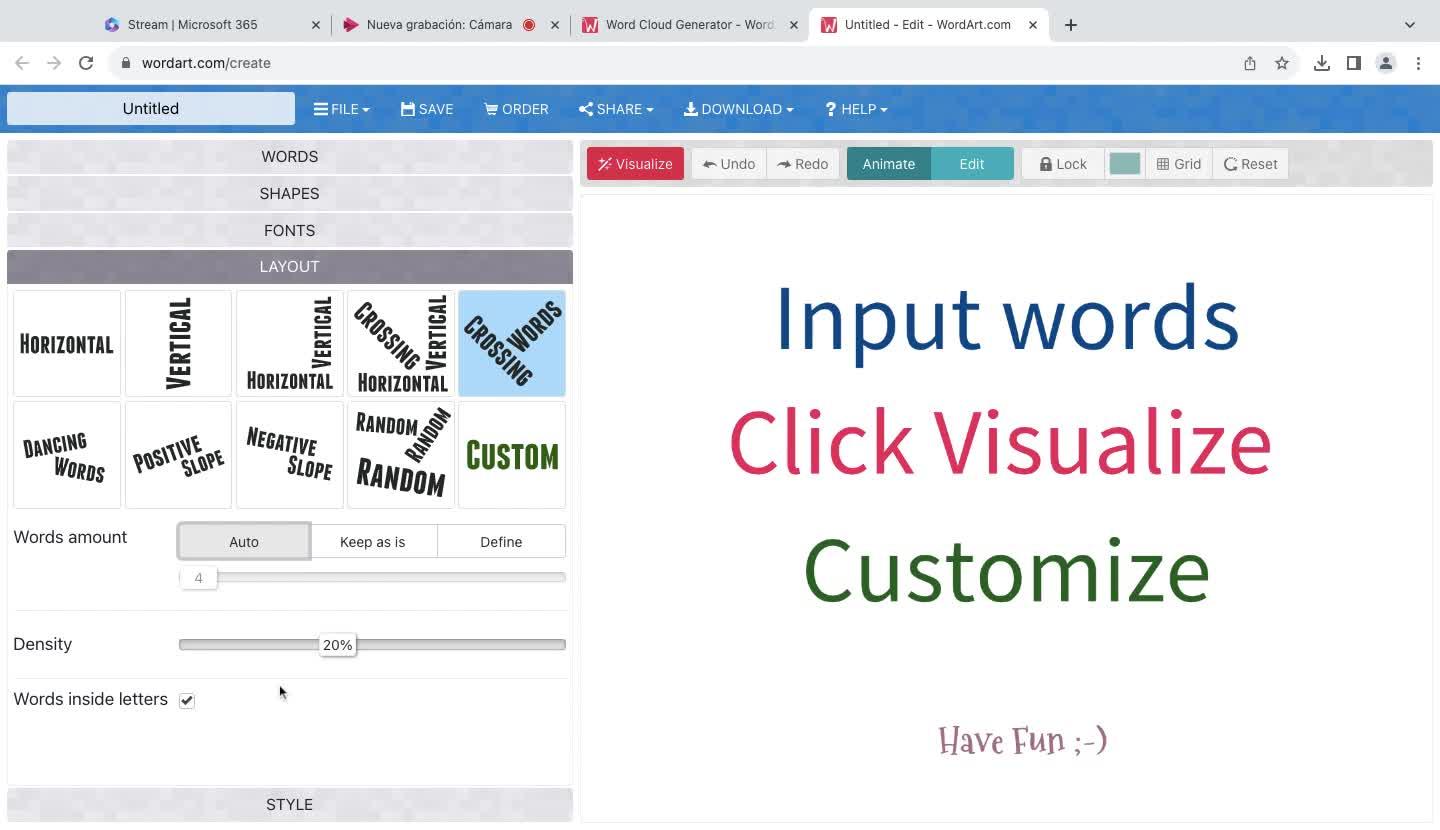
Task: Pick the Positive Slope layout
Action: (x=178, y=455)
